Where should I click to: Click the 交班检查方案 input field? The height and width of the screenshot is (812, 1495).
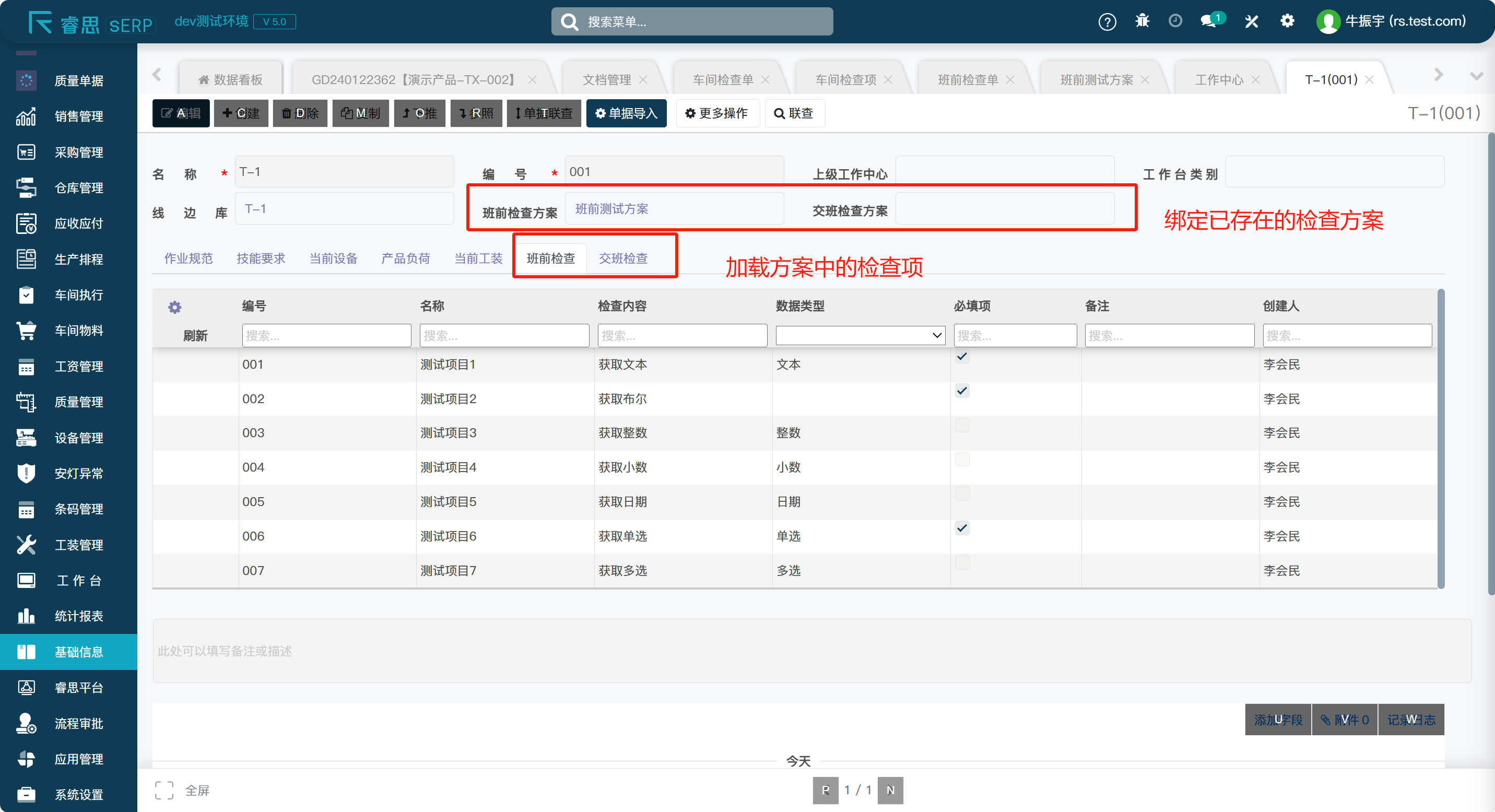click(x=1004, y=209)
